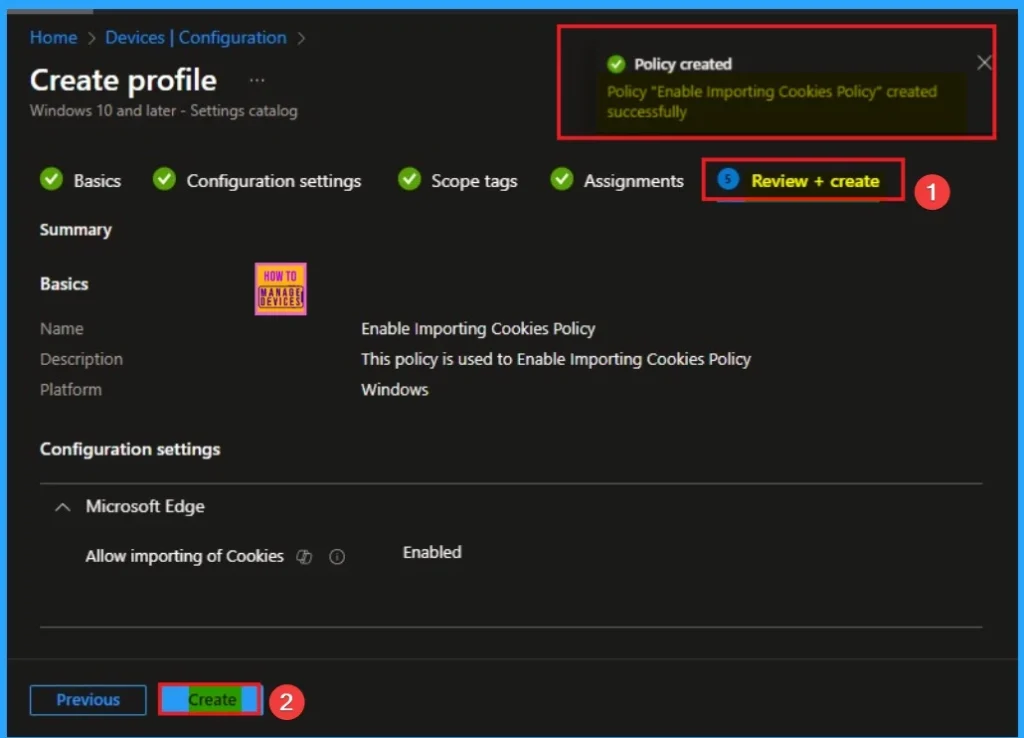Image resolution: width=1024 pixels, height=738 pixels.
Task: Click the Create button
Action: click(x=212, y=699)
